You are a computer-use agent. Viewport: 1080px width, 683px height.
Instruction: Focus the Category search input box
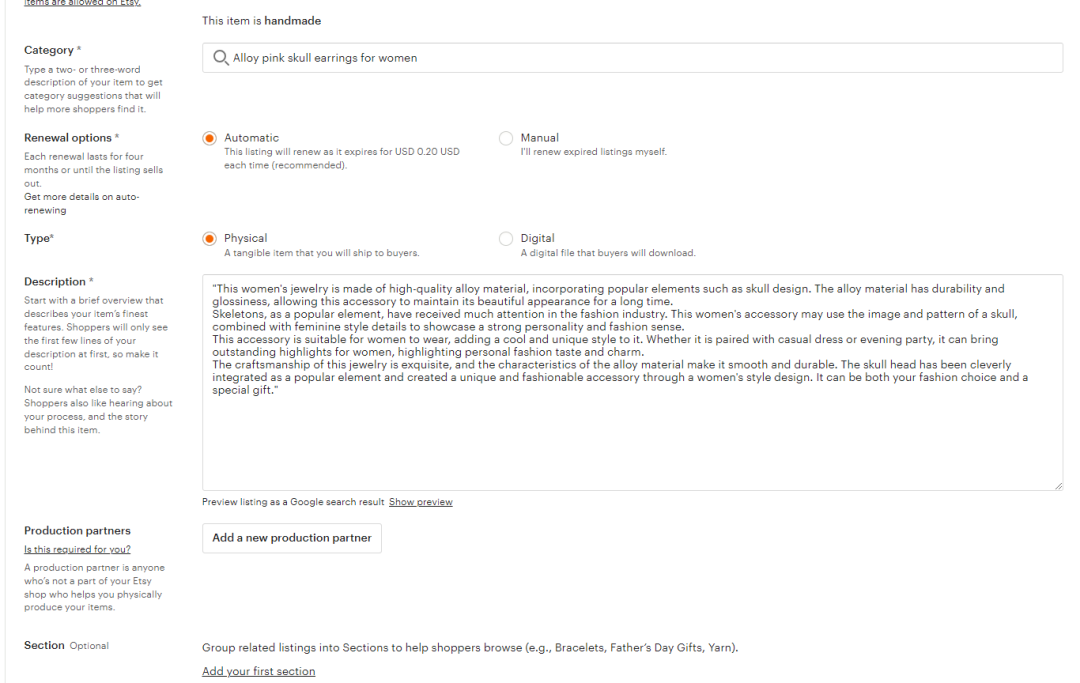click(640, 58)
